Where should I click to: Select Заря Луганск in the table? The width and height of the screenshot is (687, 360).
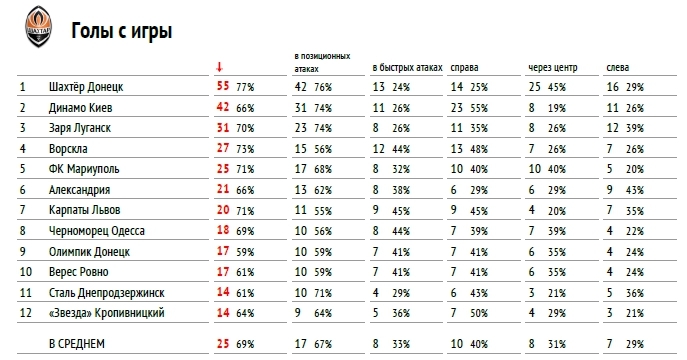(x=80, y=128)
